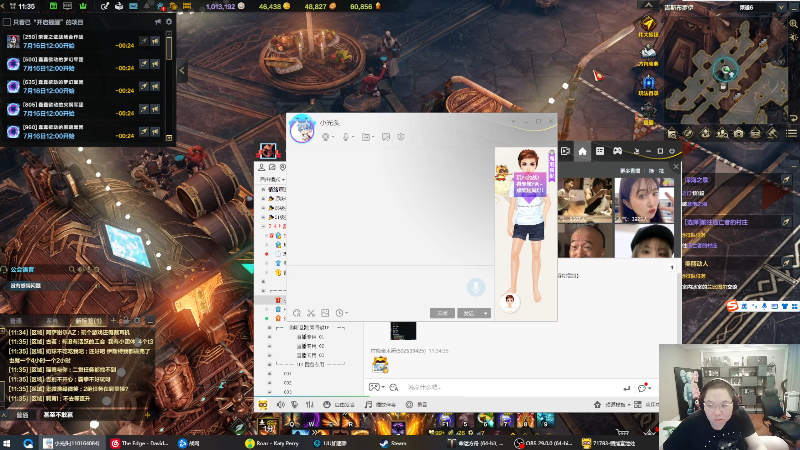Click the alarm flag button for the [635] event
800x450 pixels.
tap(155, 86)
